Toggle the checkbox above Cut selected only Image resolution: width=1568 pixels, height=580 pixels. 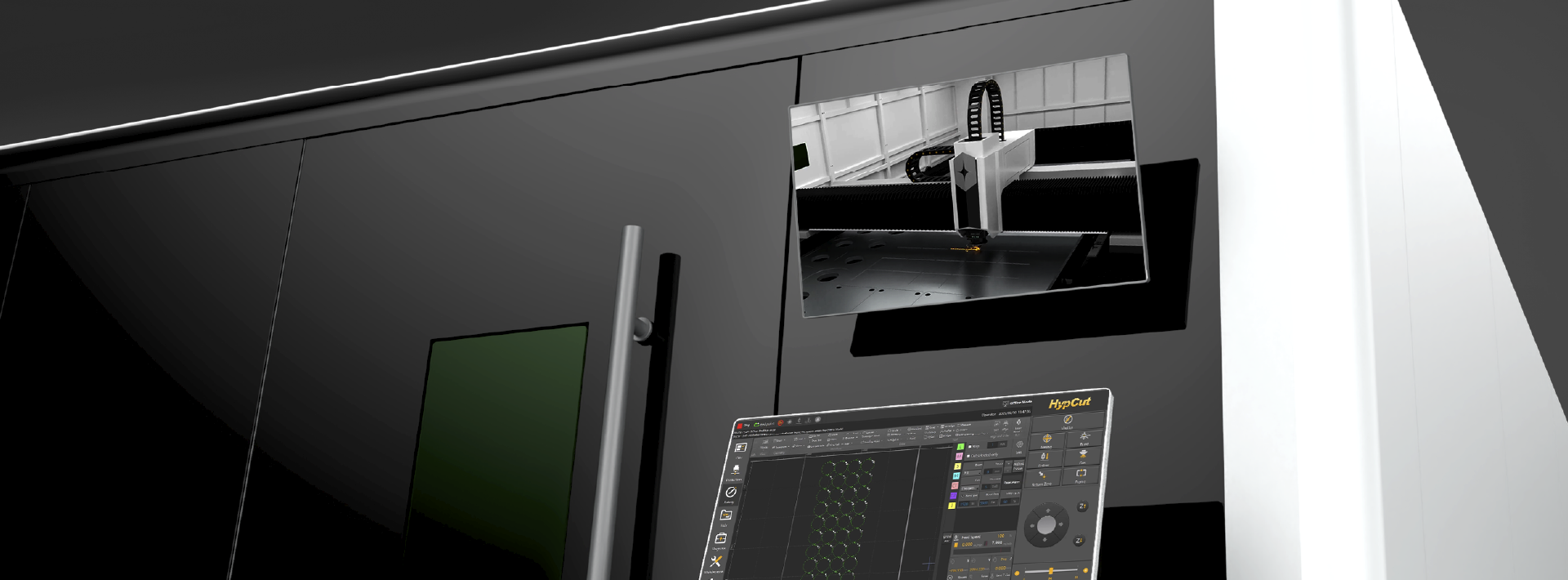[969, 447]
